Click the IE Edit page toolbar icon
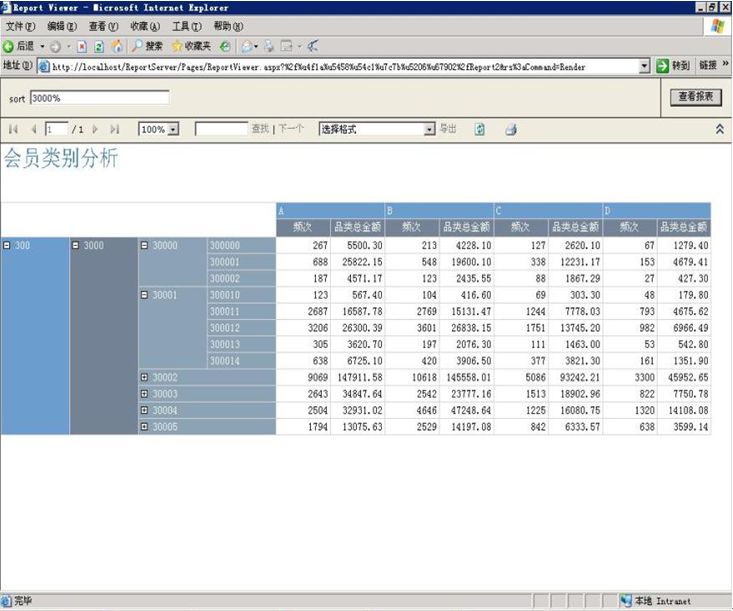This screenshot has width=733, height=611. [x=286, y=46]
